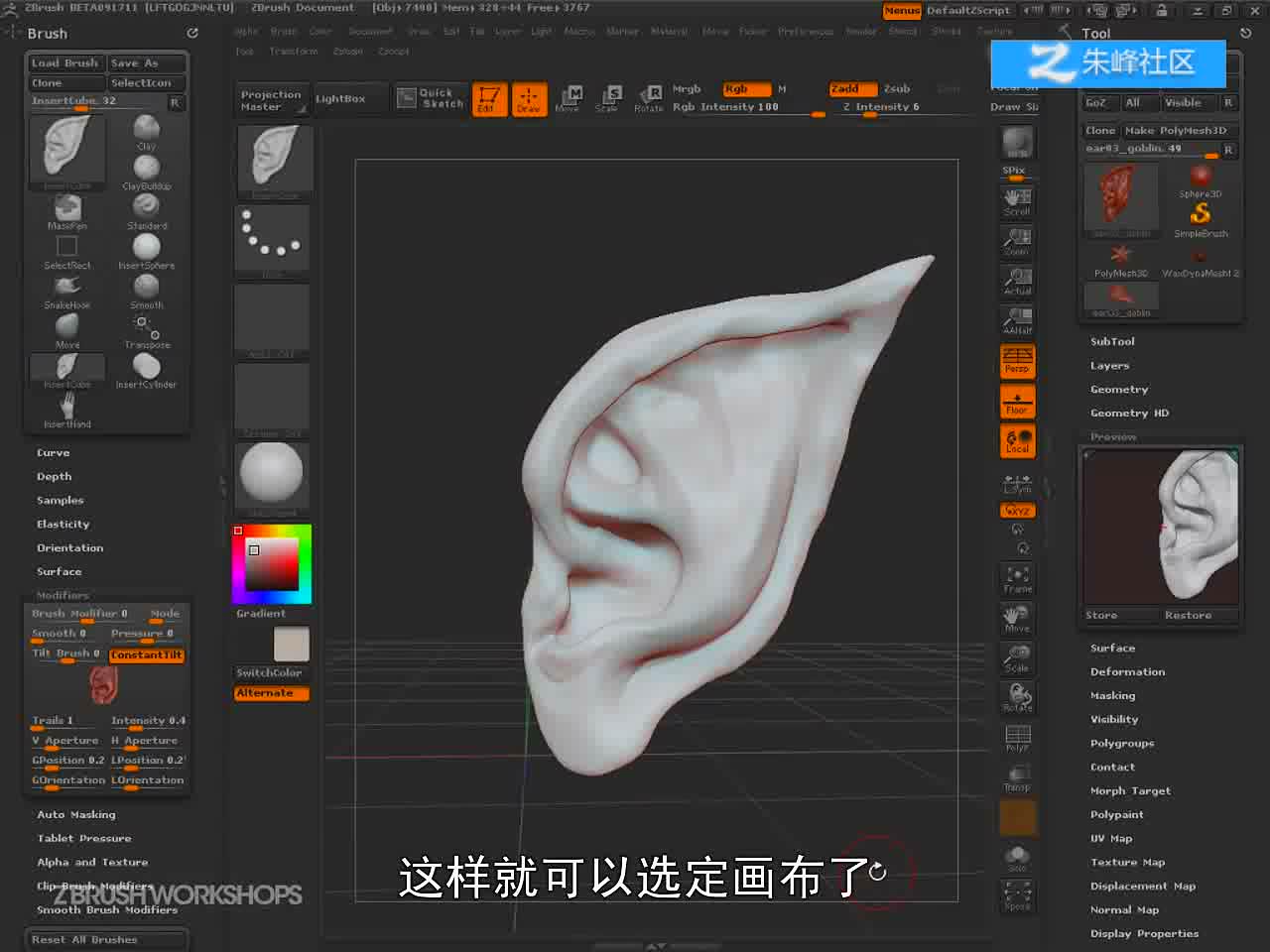Image resolution: width=1270 pixels, height=952 pixels.
Task: Open the Preferences menu
Action: pos(806,32)
